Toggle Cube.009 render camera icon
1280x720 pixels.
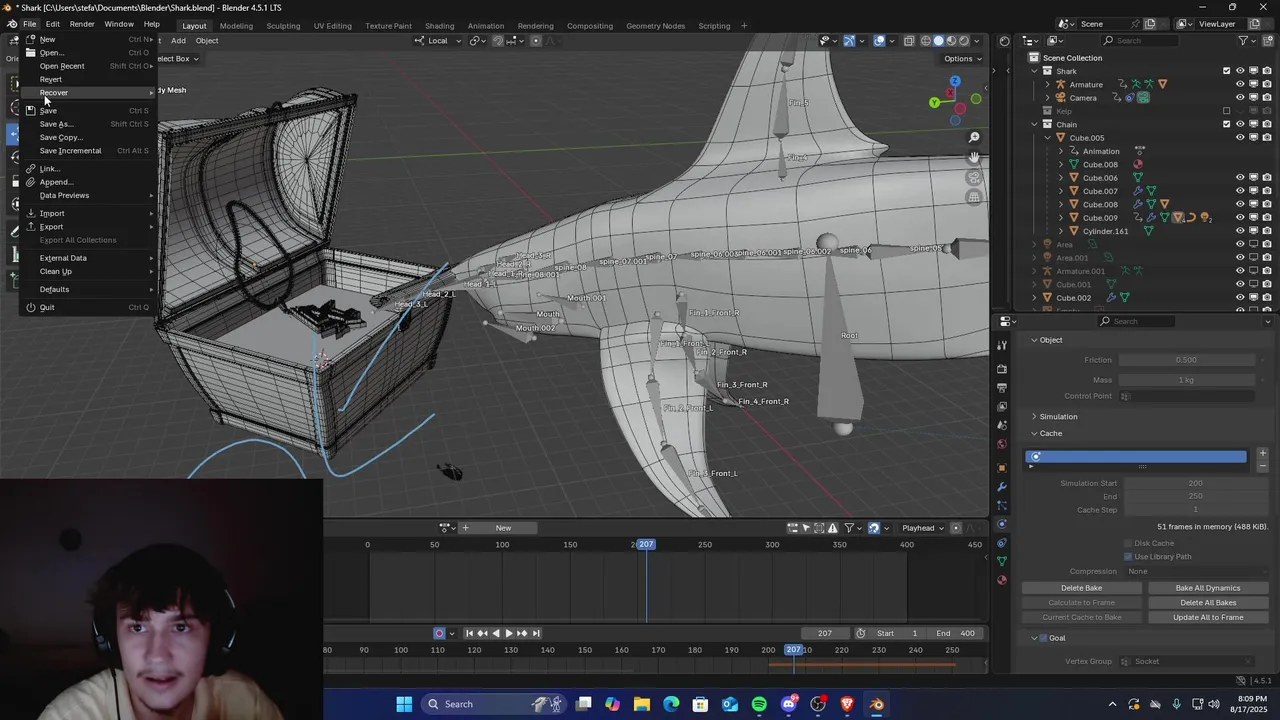pyautogui.click(x=1267, y=218)
